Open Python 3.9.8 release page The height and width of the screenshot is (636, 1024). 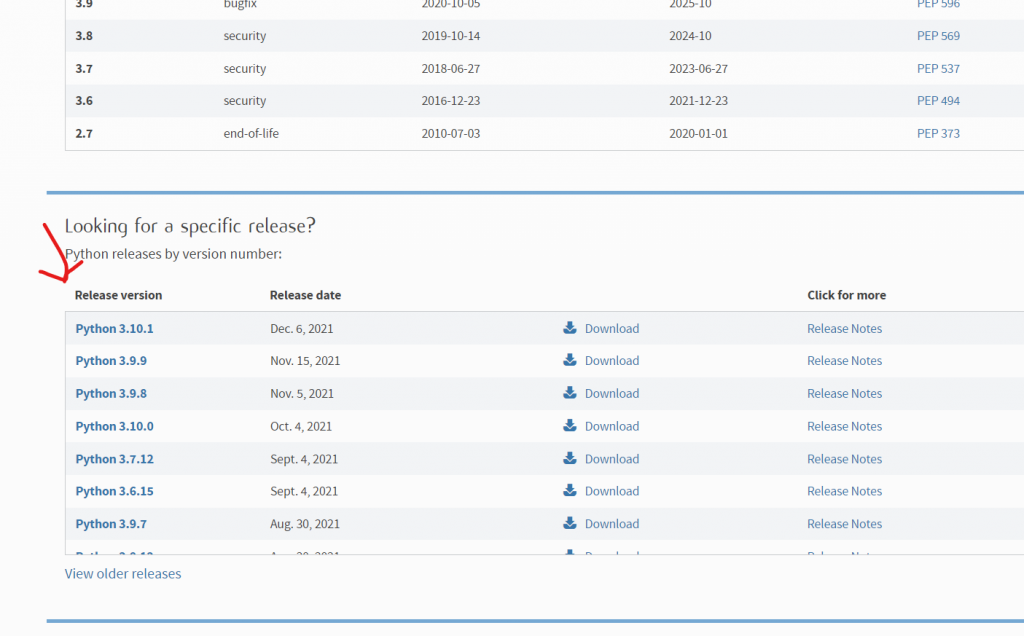pyautogui.click(x=111, y=393)
